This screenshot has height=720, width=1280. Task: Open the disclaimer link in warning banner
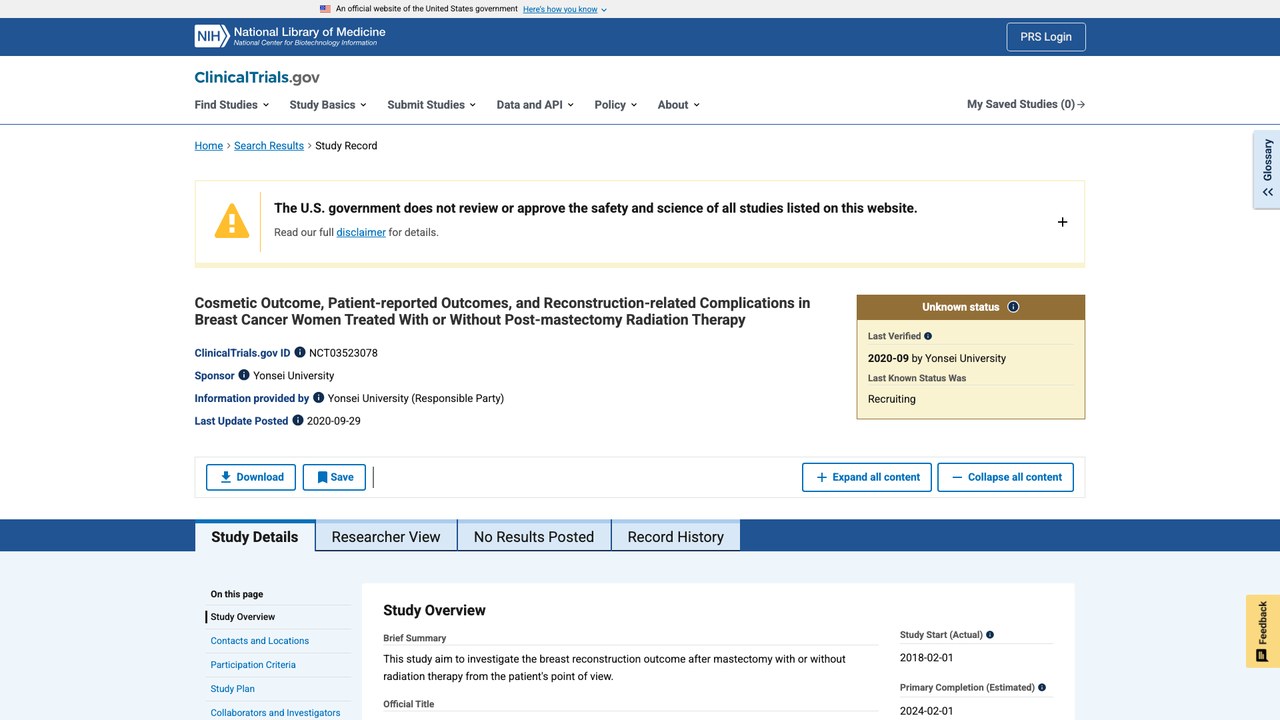pyautogui.click(x=361, y=232)
